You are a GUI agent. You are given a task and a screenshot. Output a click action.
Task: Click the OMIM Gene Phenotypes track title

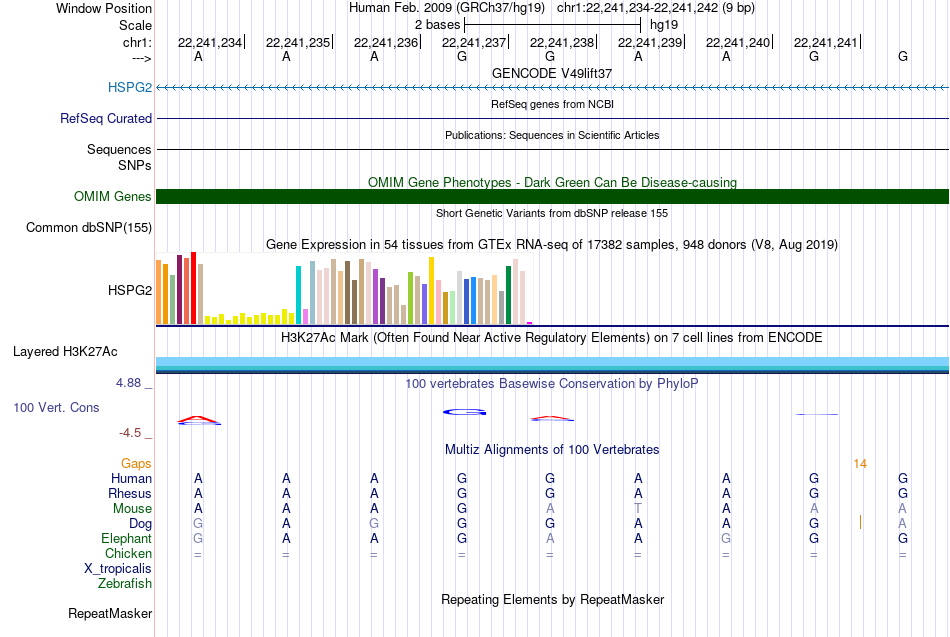[x=553, y=182]
